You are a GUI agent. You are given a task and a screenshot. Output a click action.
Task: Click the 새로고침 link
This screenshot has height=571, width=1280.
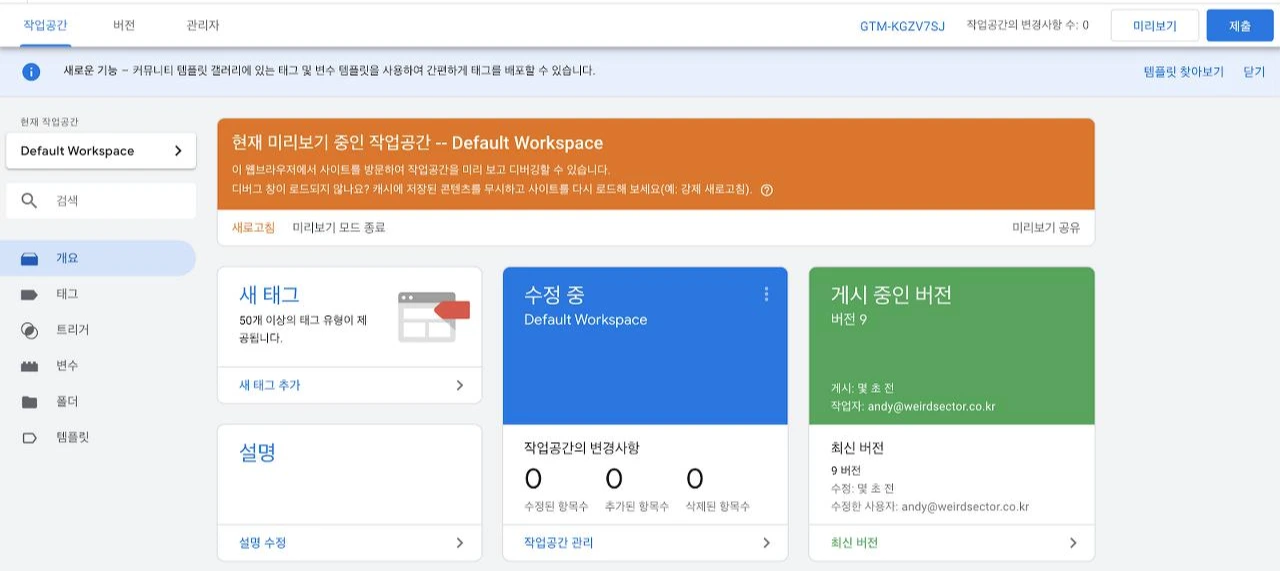pyautogui.click(x=253, y=228)
